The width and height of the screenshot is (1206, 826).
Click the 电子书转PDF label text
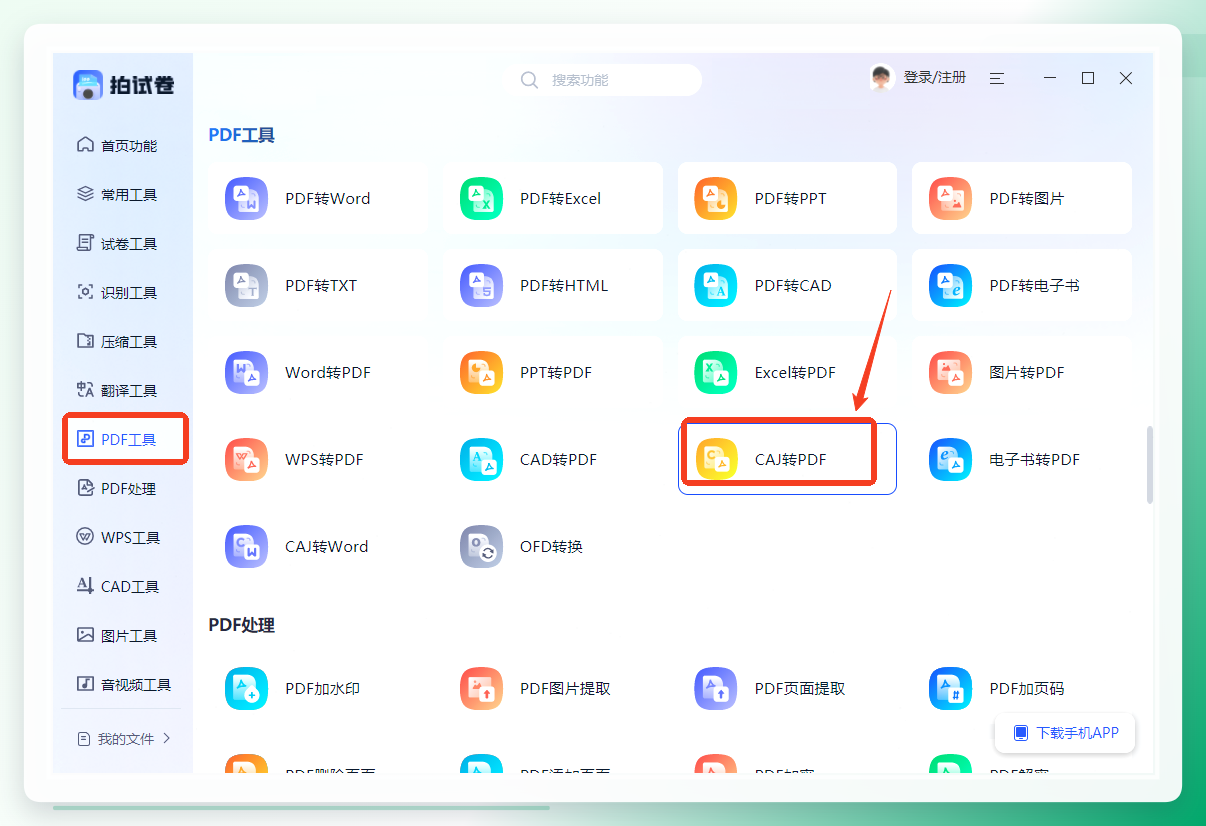tap(1035, 460)
